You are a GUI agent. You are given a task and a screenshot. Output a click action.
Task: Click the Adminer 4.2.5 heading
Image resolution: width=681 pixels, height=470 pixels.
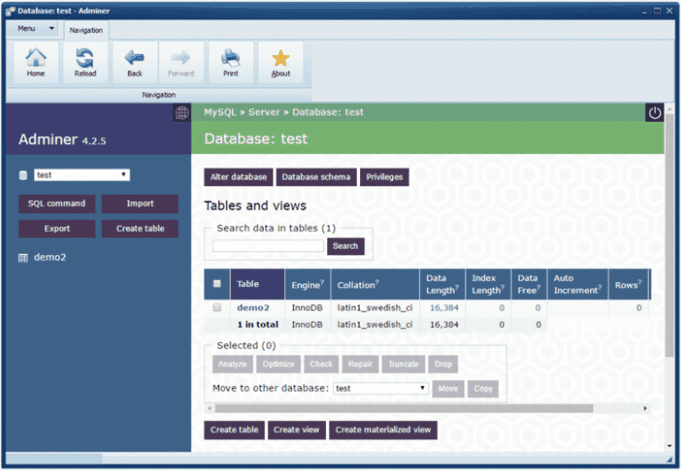click(62, 140)
